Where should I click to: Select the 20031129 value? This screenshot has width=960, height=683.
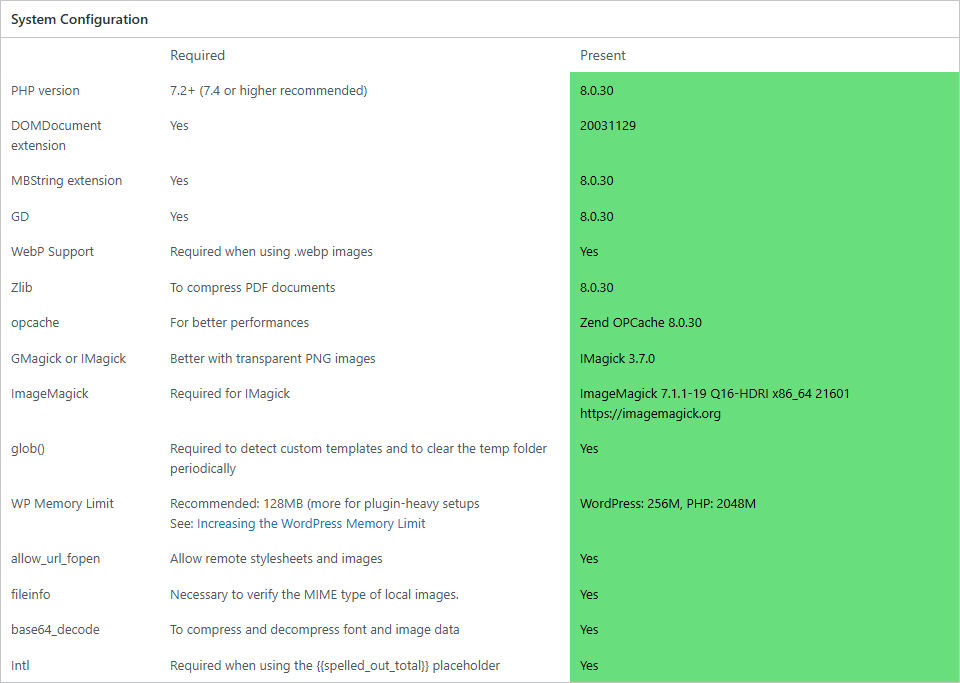click(608, 125)
